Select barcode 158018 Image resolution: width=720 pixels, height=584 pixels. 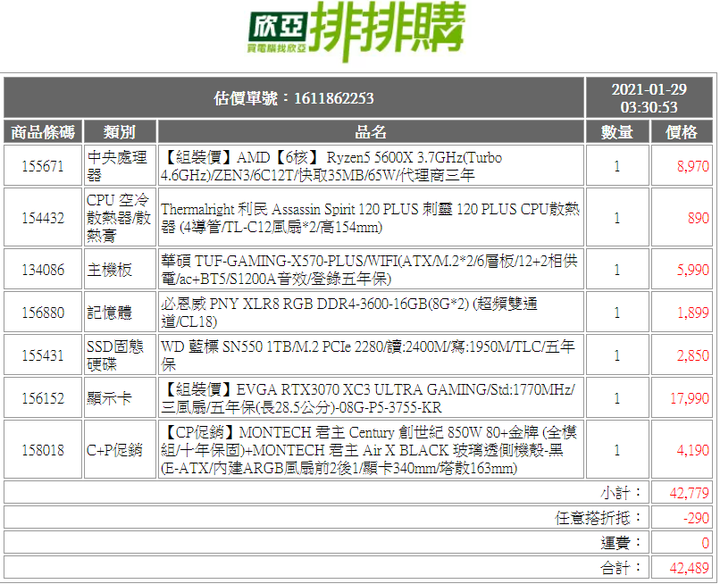(x=43, y=450)
